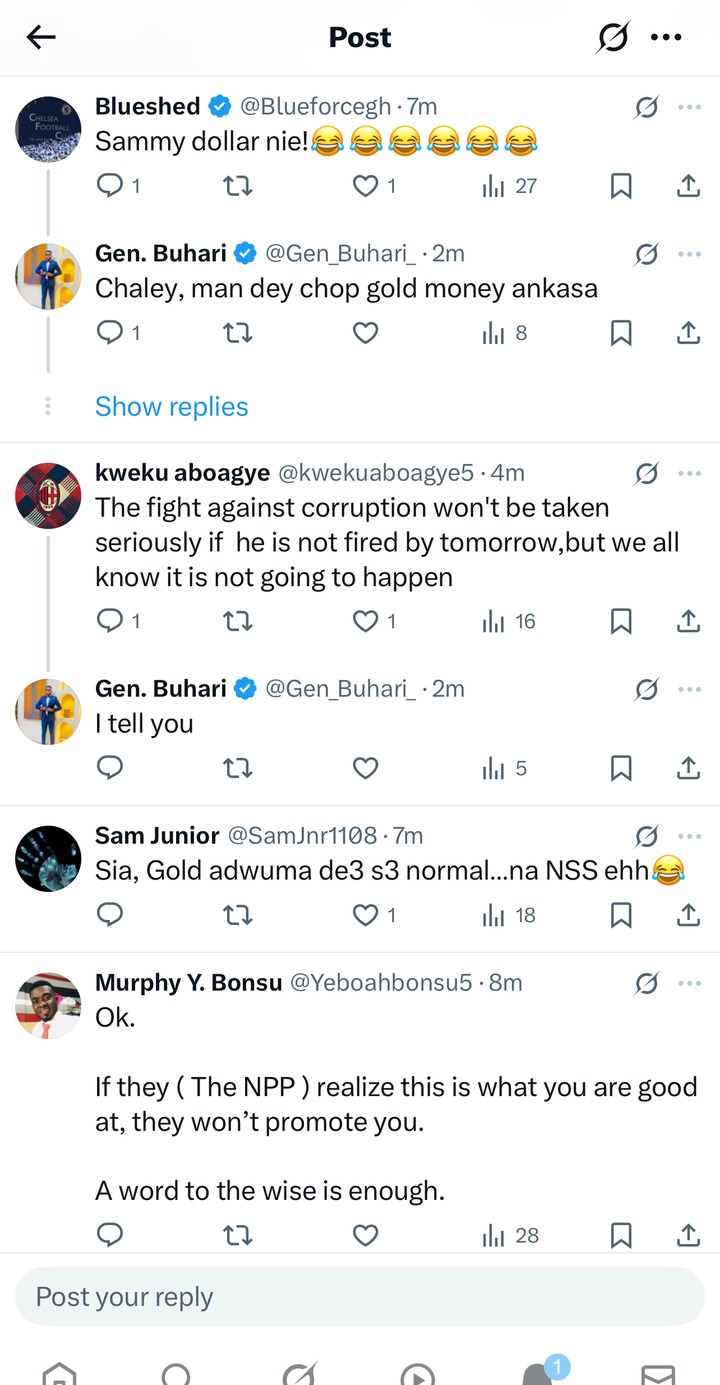
Task: Open the three-dot menu in Post header
Action: pyautogui.click(x=666, y=38)
